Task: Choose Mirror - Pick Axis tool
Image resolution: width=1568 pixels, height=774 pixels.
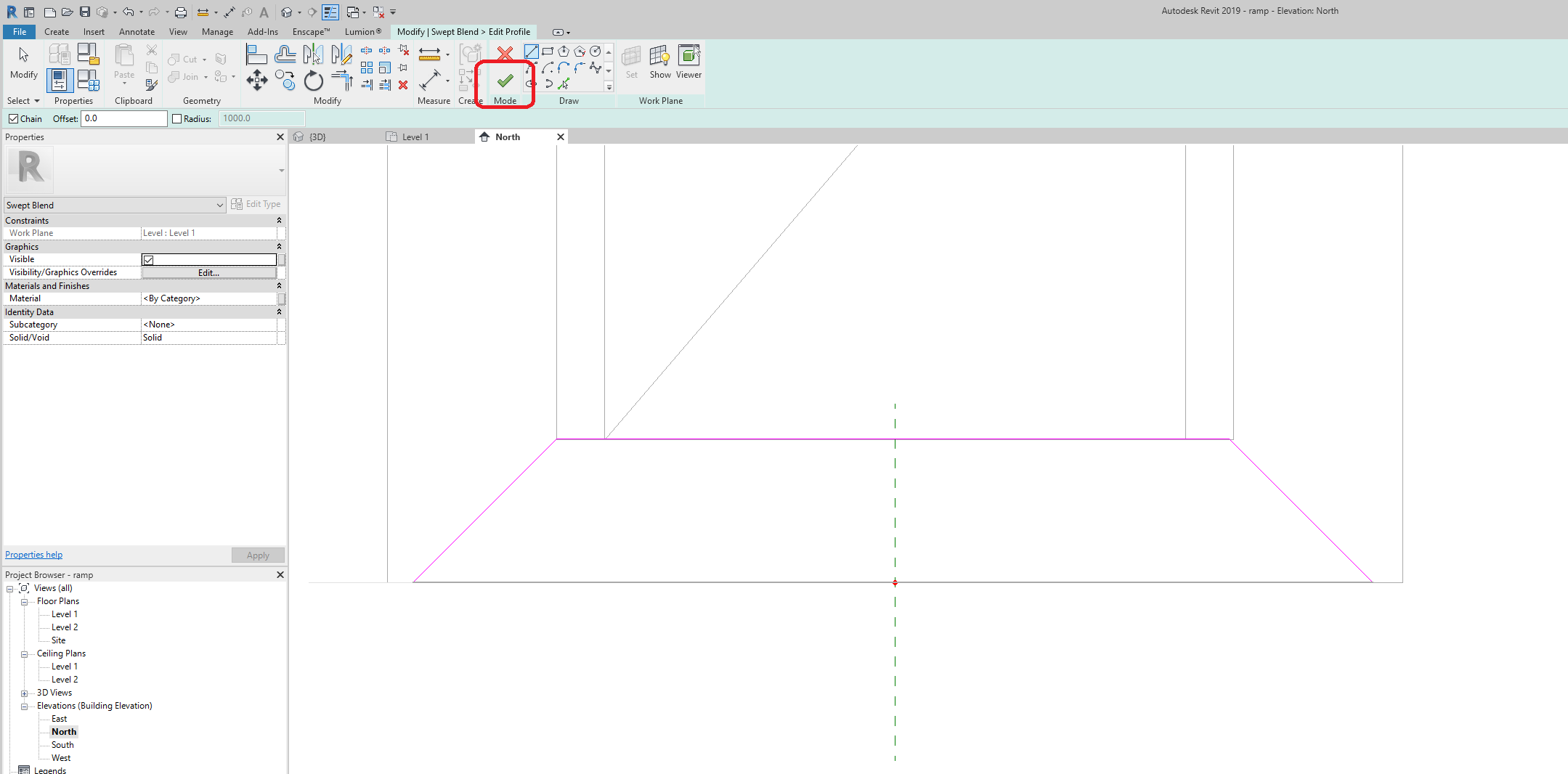Action: coord(313,55)
